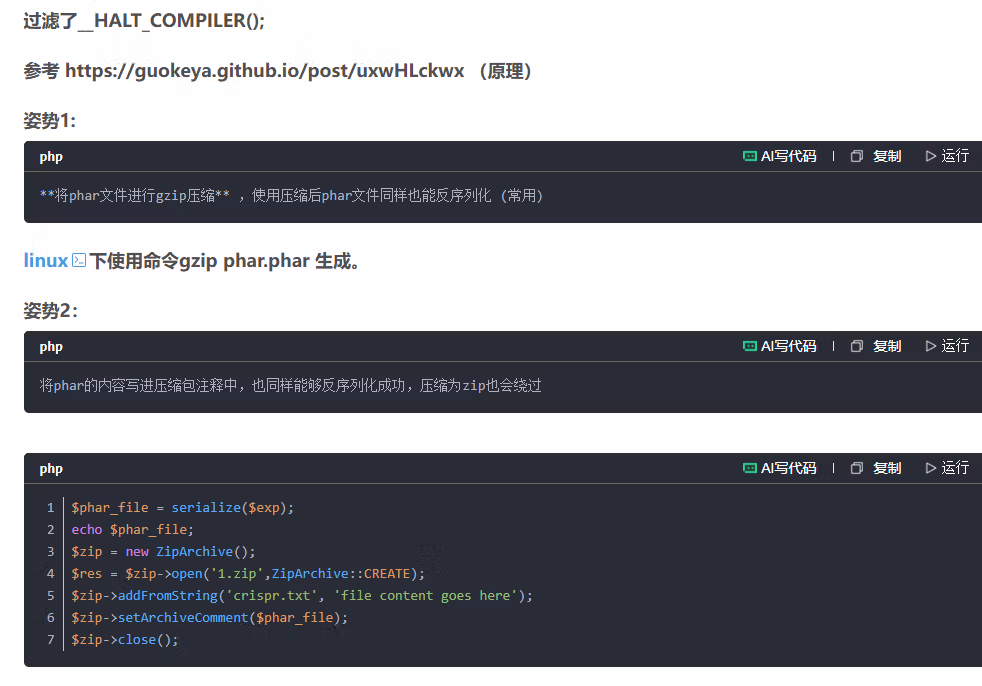This screenshot has height=686, width=982.
Task: Click the $zip->close() code line
Action: pos(125,640)
